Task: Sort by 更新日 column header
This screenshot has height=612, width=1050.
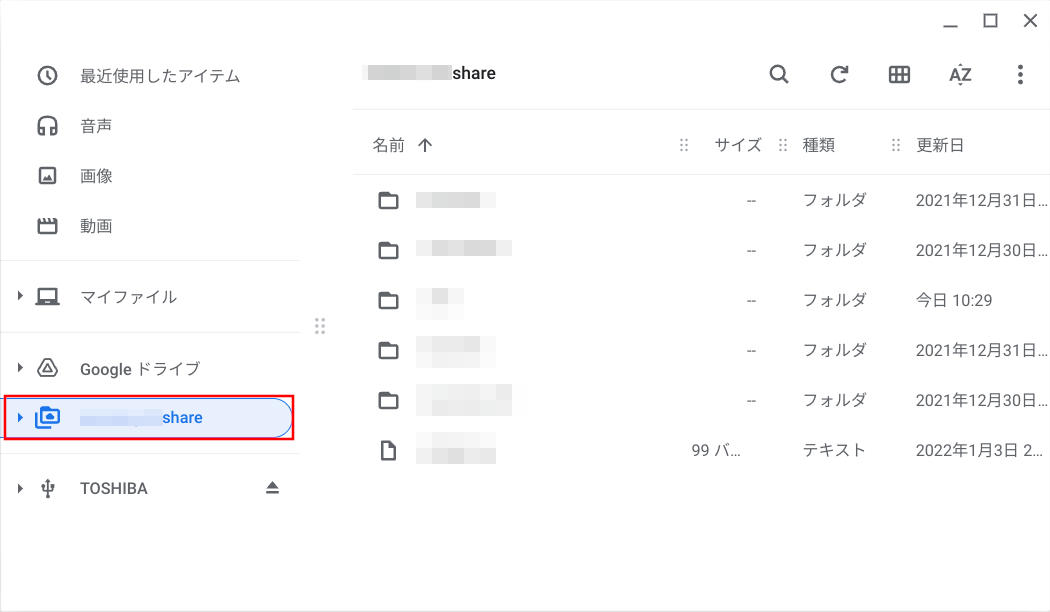Action: coord(940,145)
